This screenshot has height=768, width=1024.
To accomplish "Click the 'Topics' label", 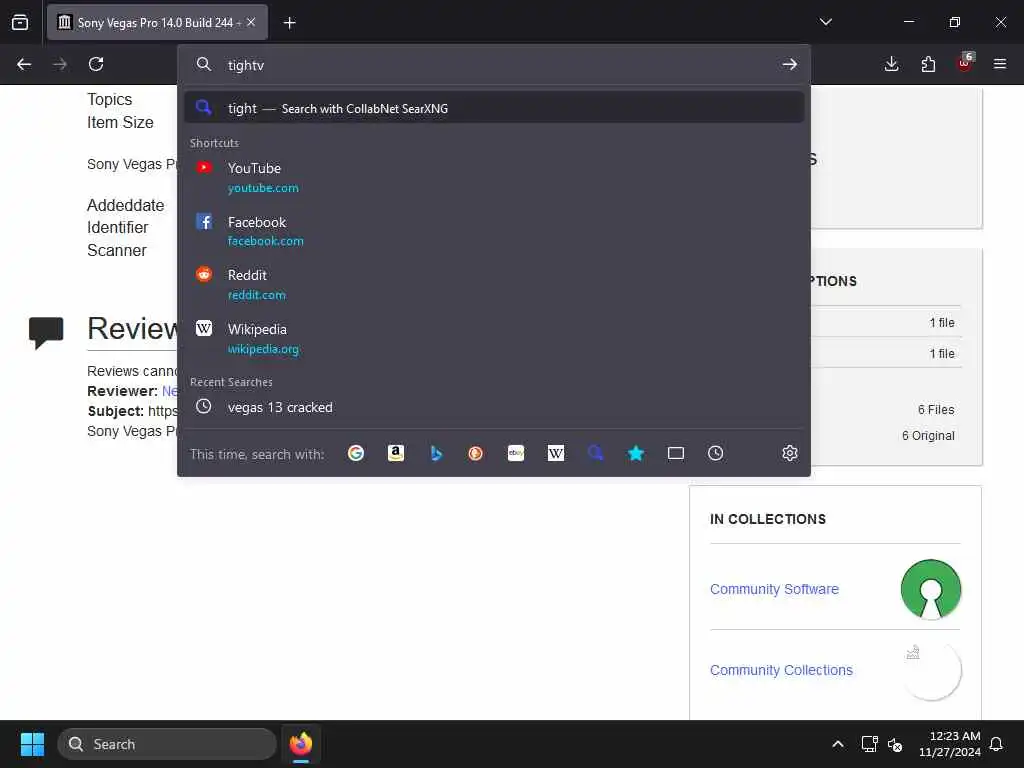I will tap(110, 99).
